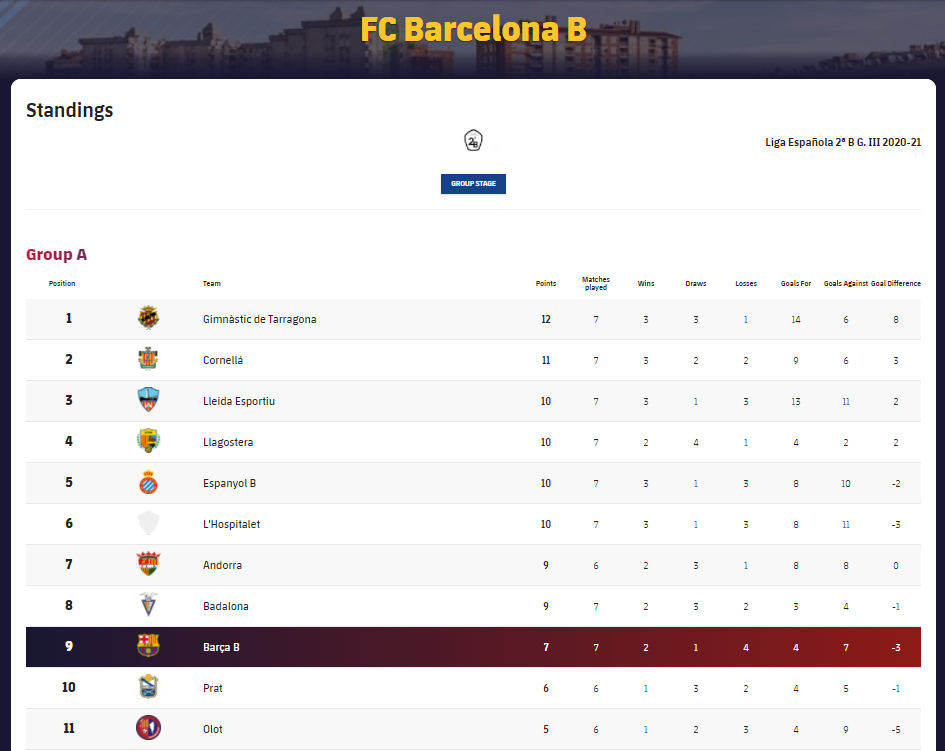
Task: Open the Olot club crest
Action: pos(148,728)
